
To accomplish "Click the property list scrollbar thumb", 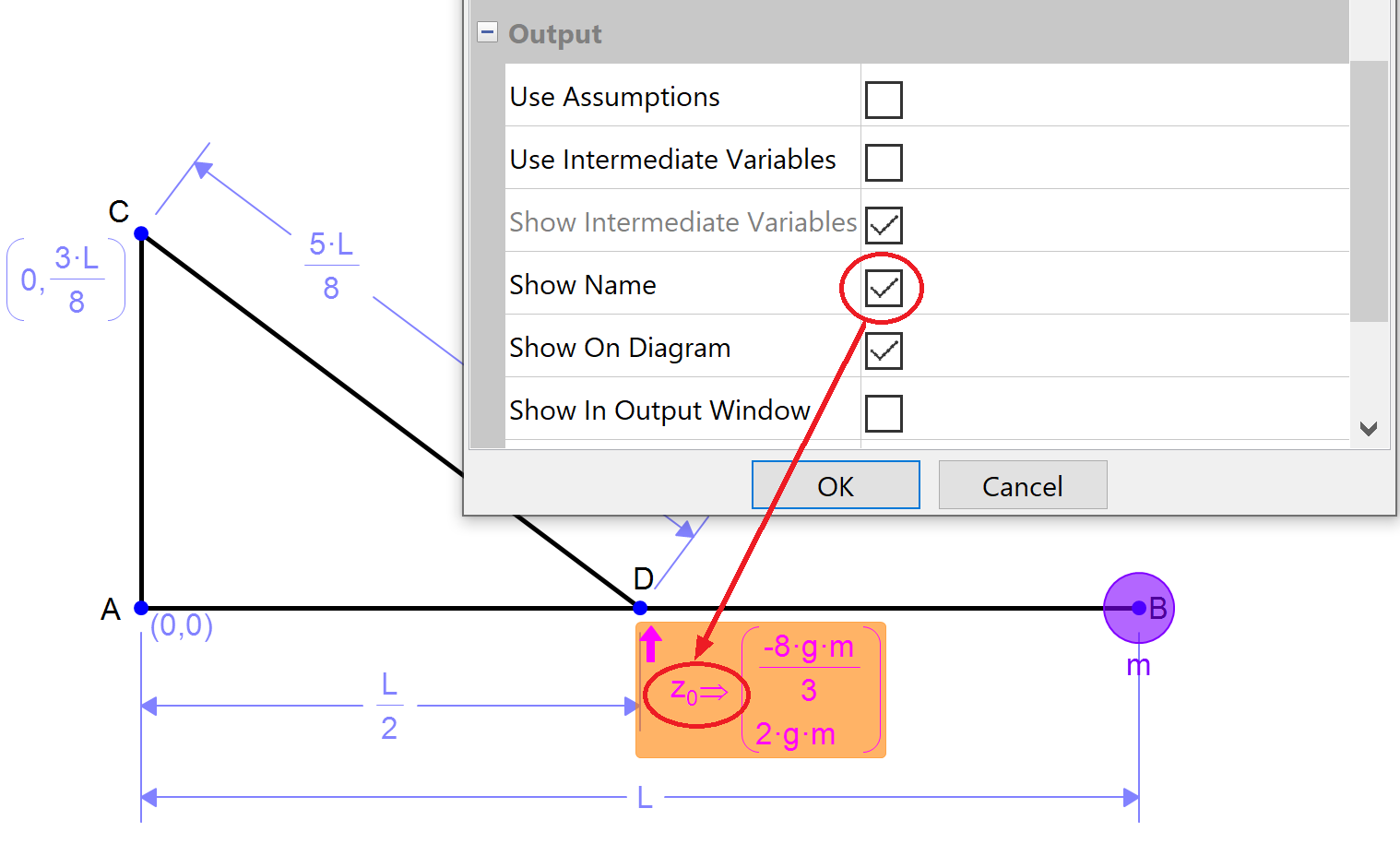I will (1369, 189).
